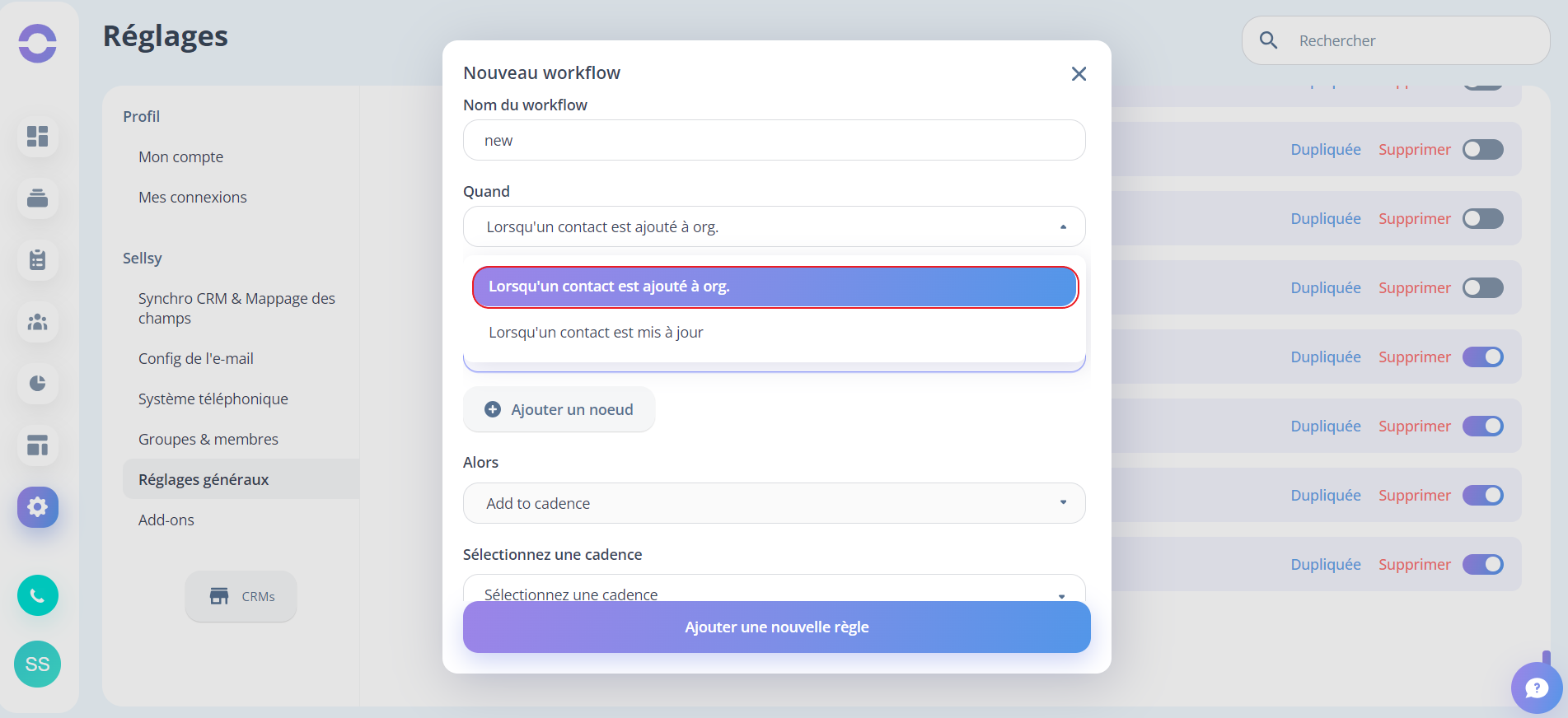Open the pie chart reports icon
This screenshot has height=718, width=1568.
coord(38,384)
